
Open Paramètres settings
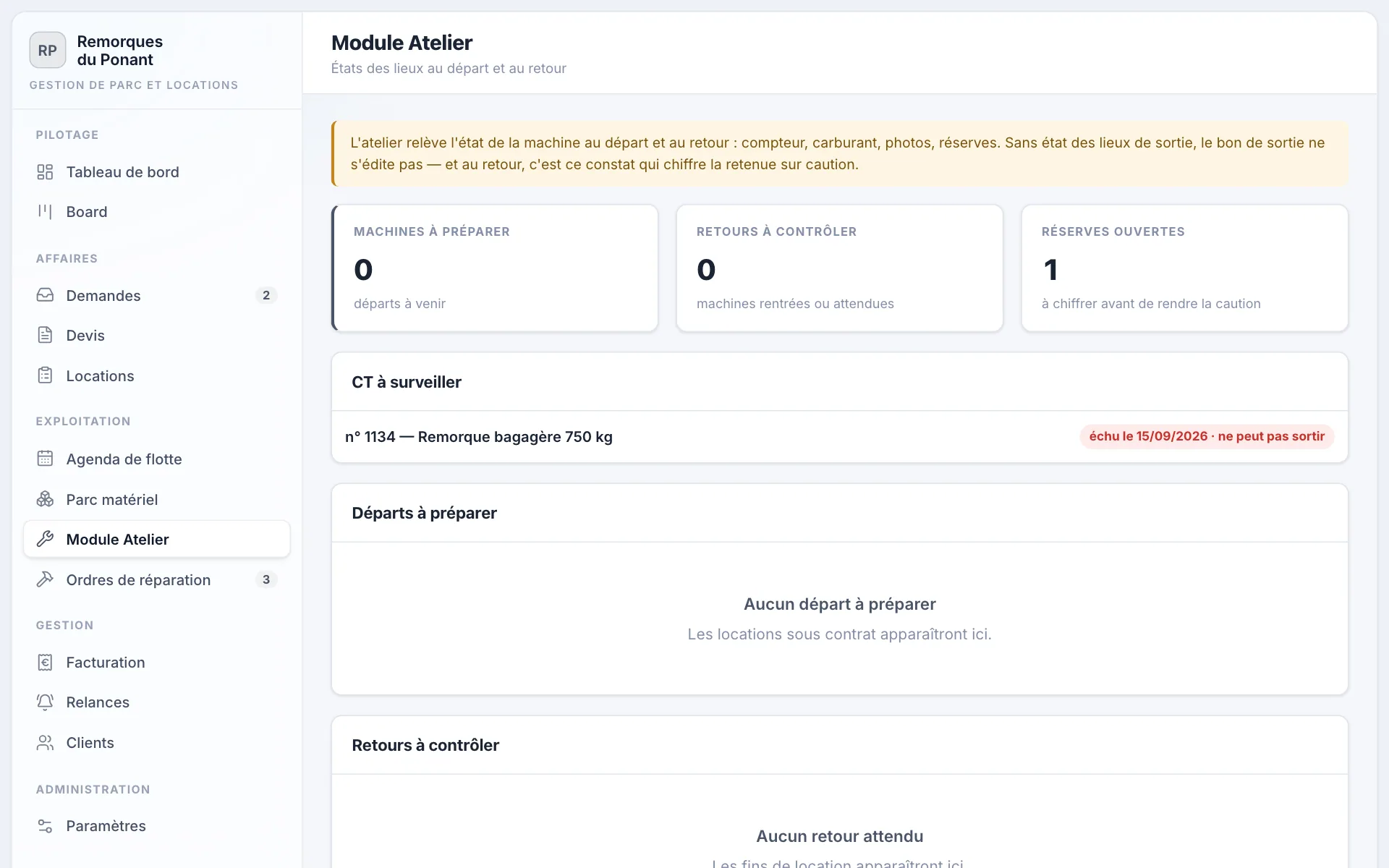pyautogui.click(x=157, y=825)
